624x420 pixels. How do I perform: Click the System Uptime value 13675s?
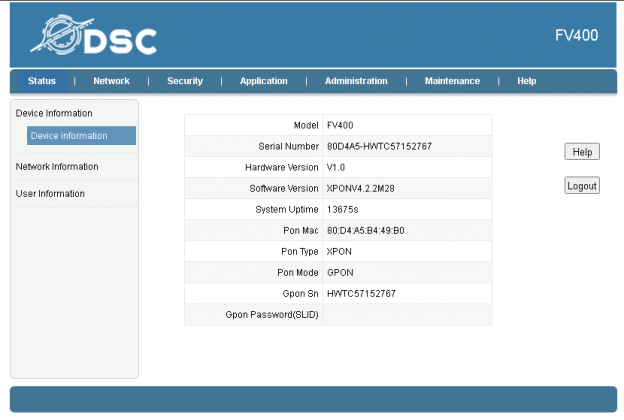343,210
